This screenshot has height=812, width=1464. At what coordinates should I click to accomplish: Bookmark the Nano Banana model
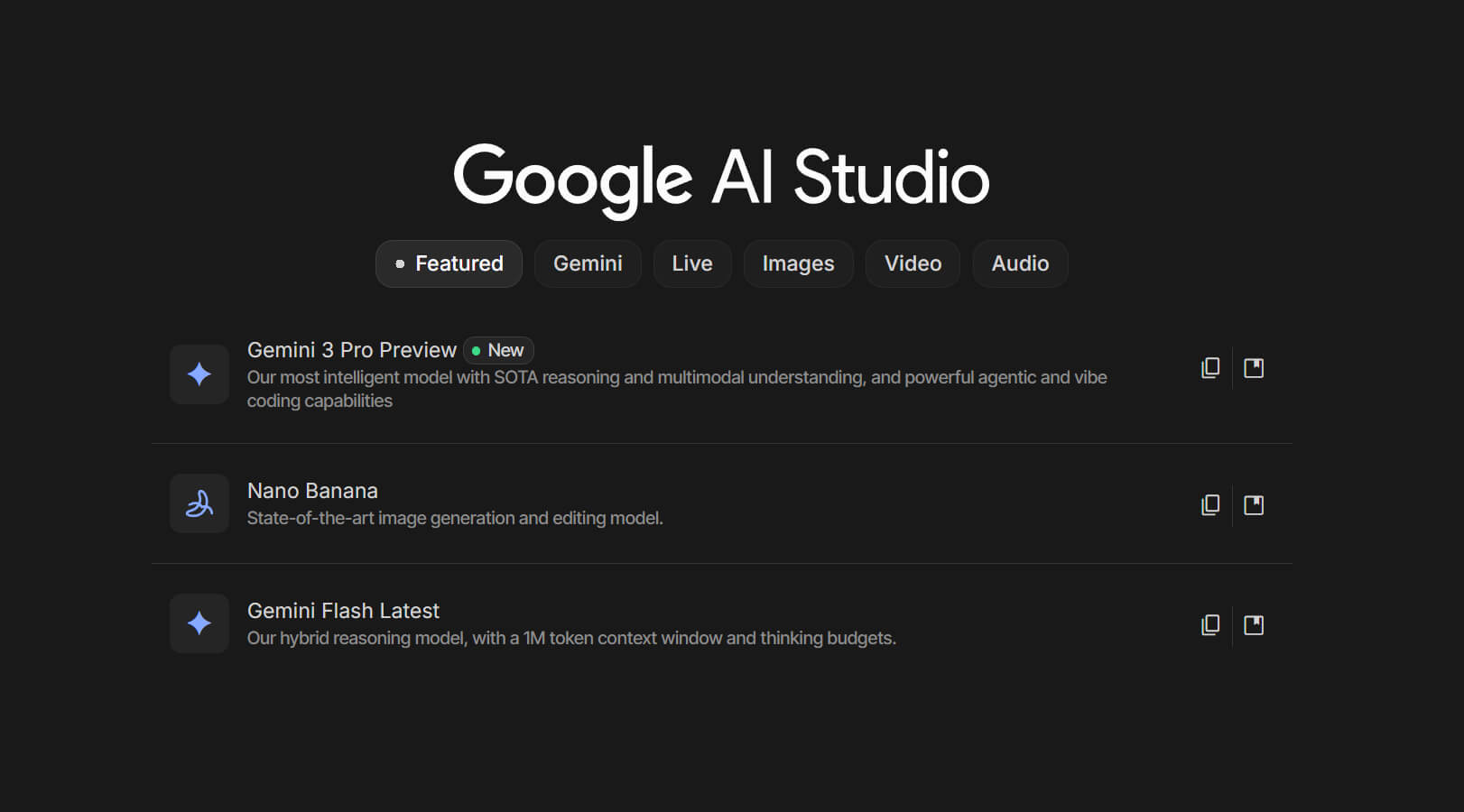(x=1254, y=504)
